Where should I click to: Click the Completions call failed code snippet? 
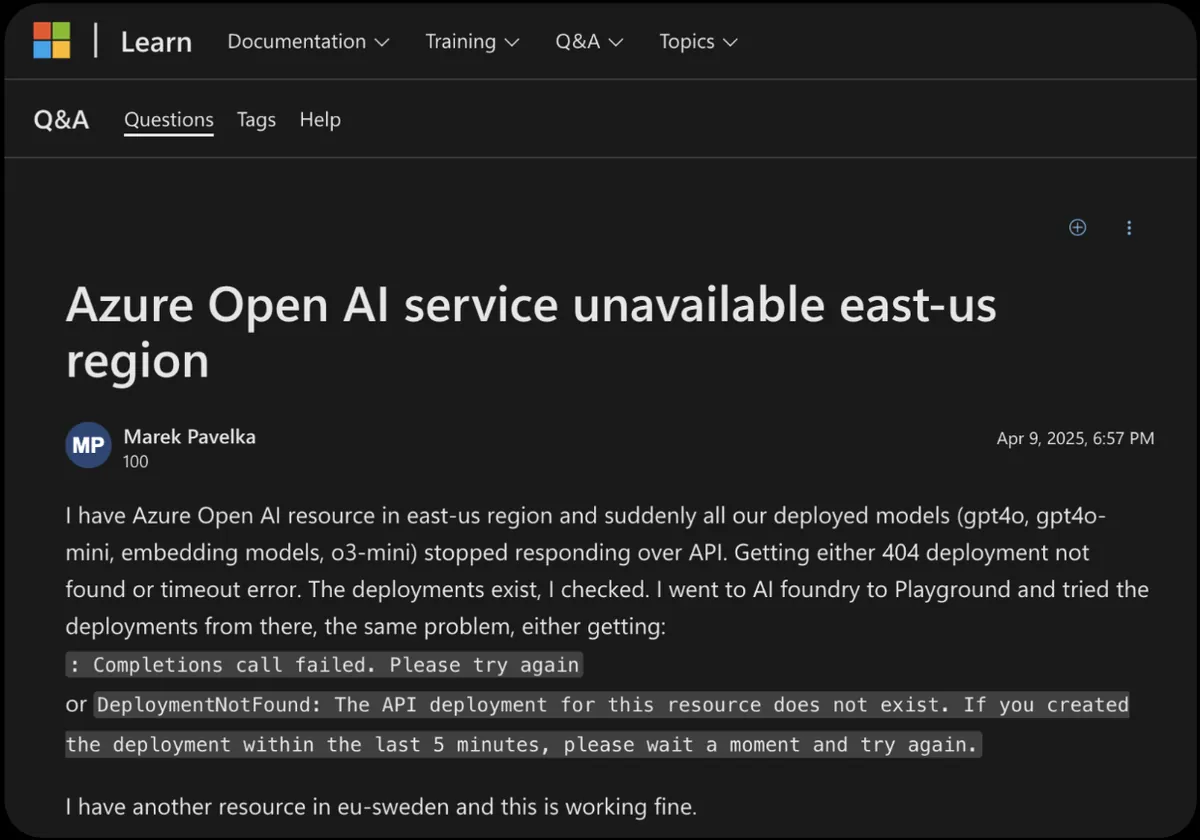(x=325, y=665)
